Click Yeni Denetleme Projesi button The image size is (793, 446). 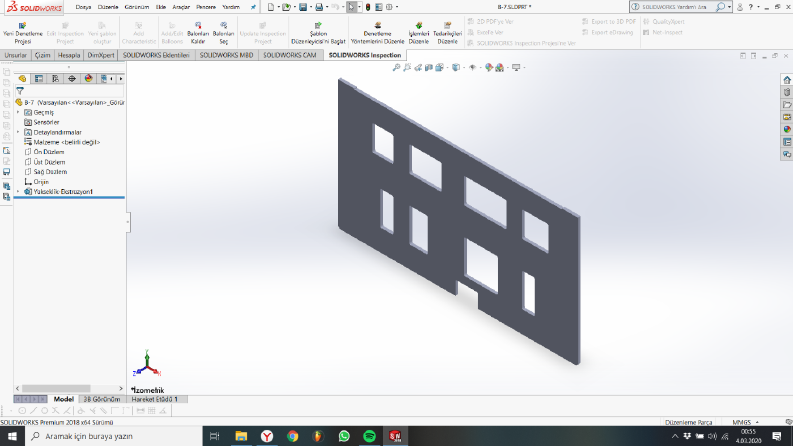click(22, 33)
